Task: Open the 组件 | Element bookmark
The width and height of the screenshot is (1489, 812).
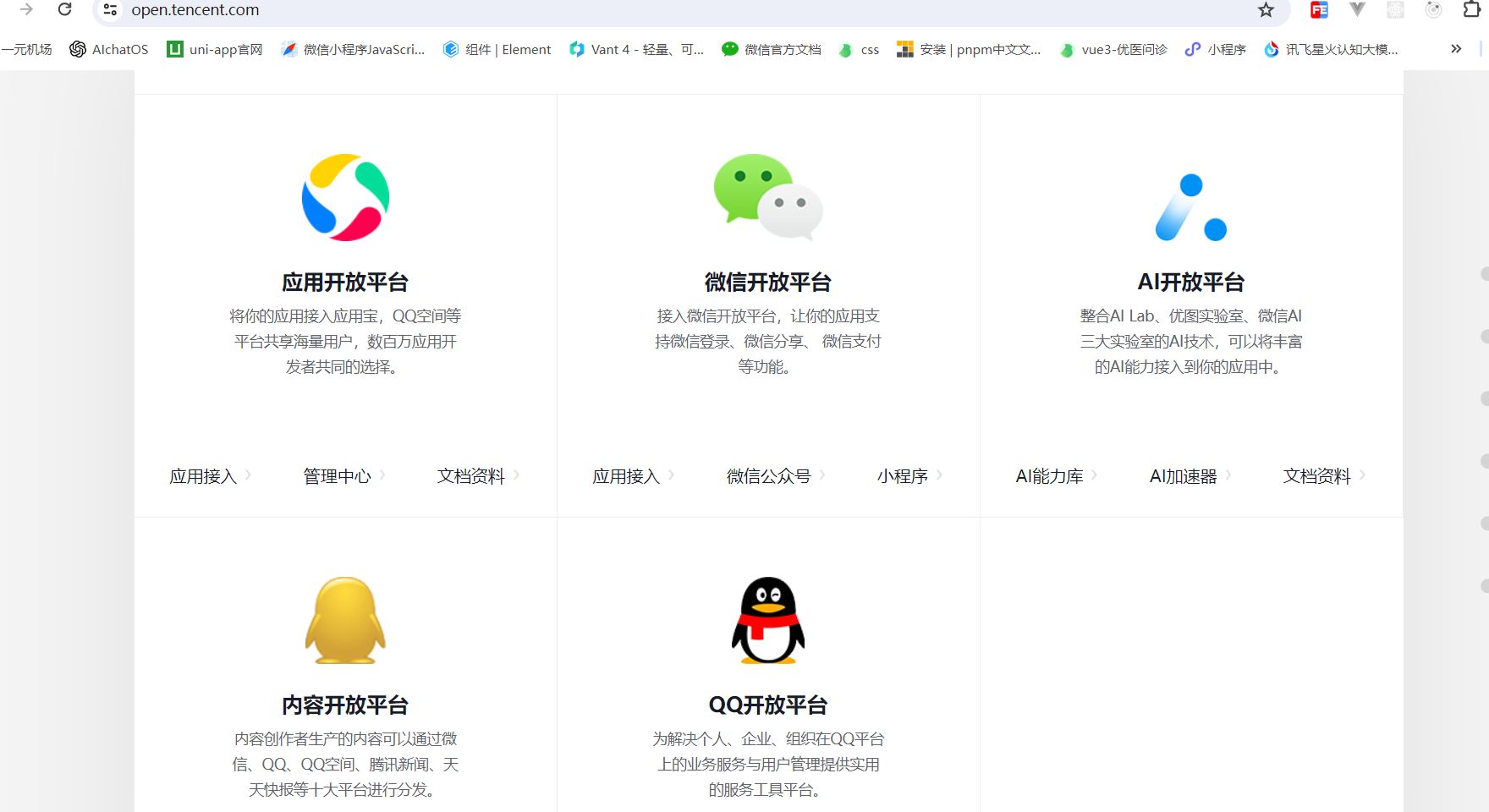Action: 497,49
